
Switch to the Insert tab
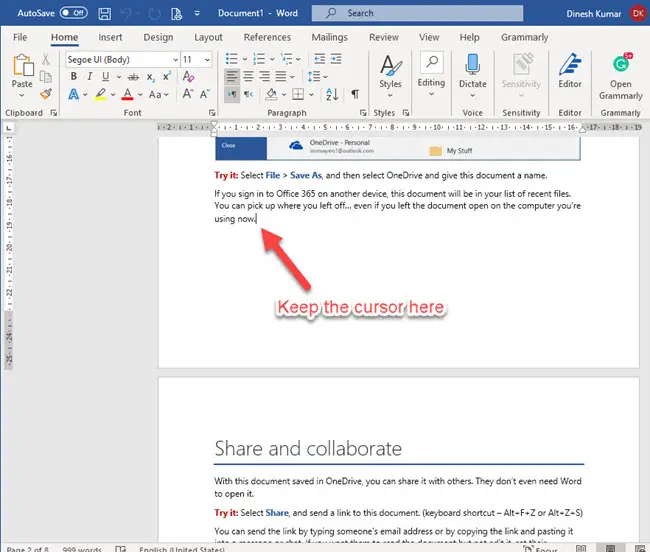click(110, 37)
